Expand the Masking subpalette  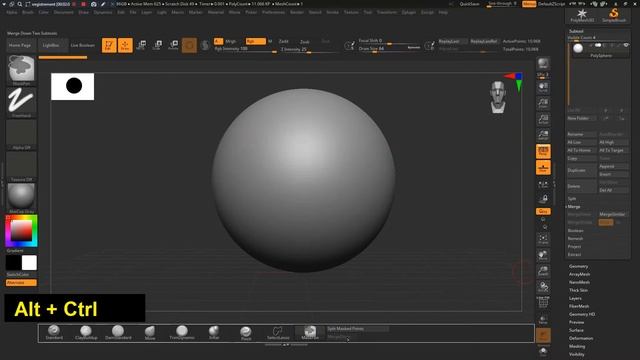tap(577, 346)
